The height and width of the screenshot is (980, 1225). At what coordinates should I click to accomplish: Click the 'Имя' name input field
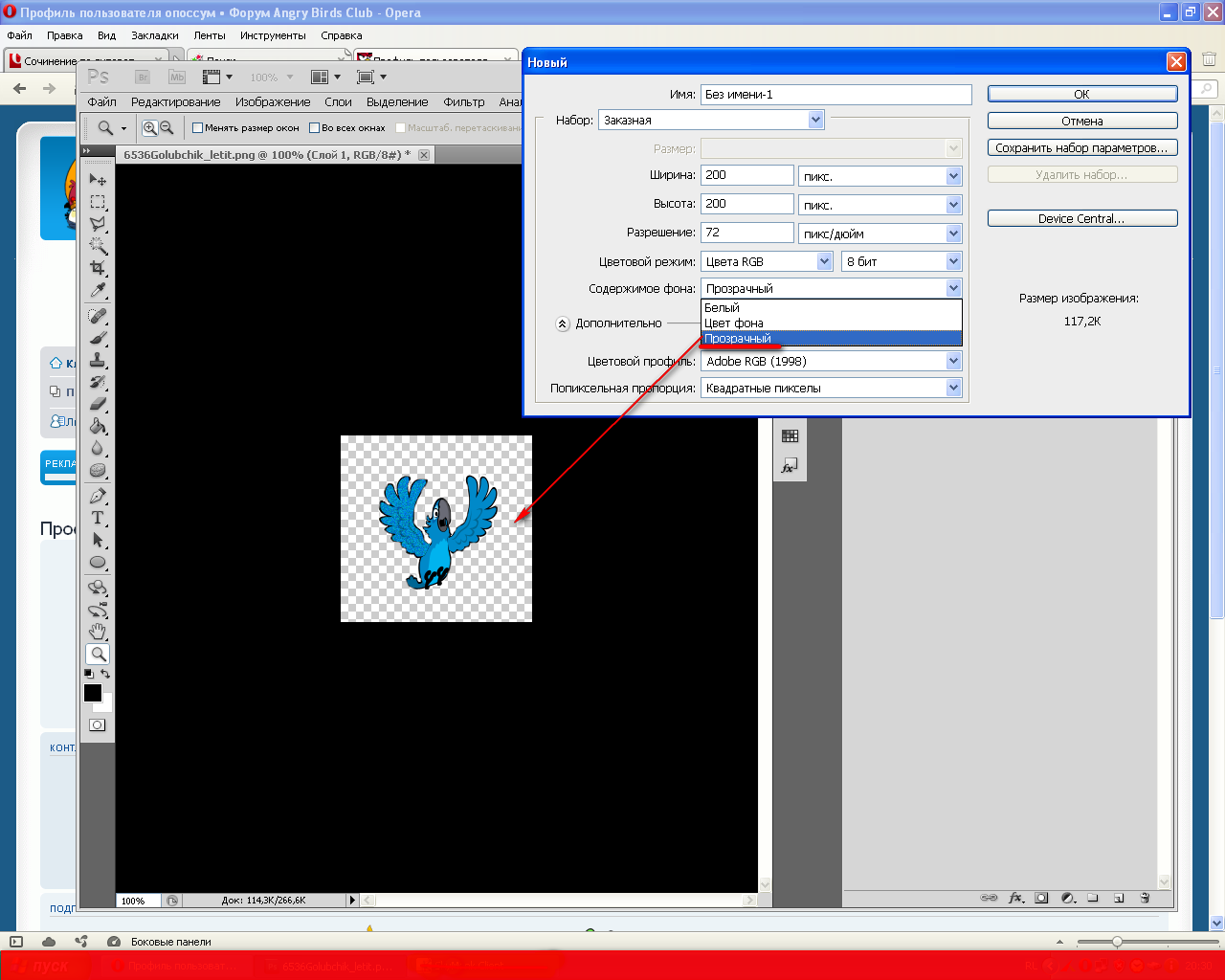[836, 94]
